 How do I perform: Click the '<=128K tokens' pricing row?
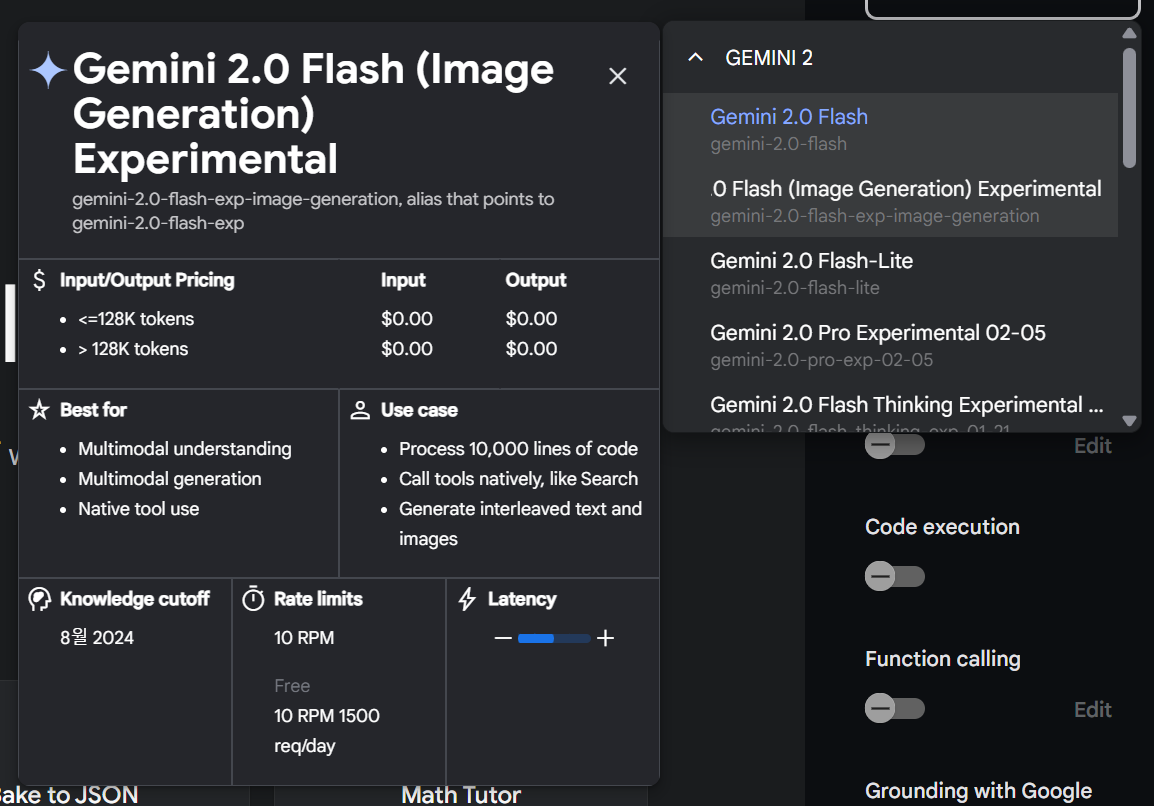(136, 319)
